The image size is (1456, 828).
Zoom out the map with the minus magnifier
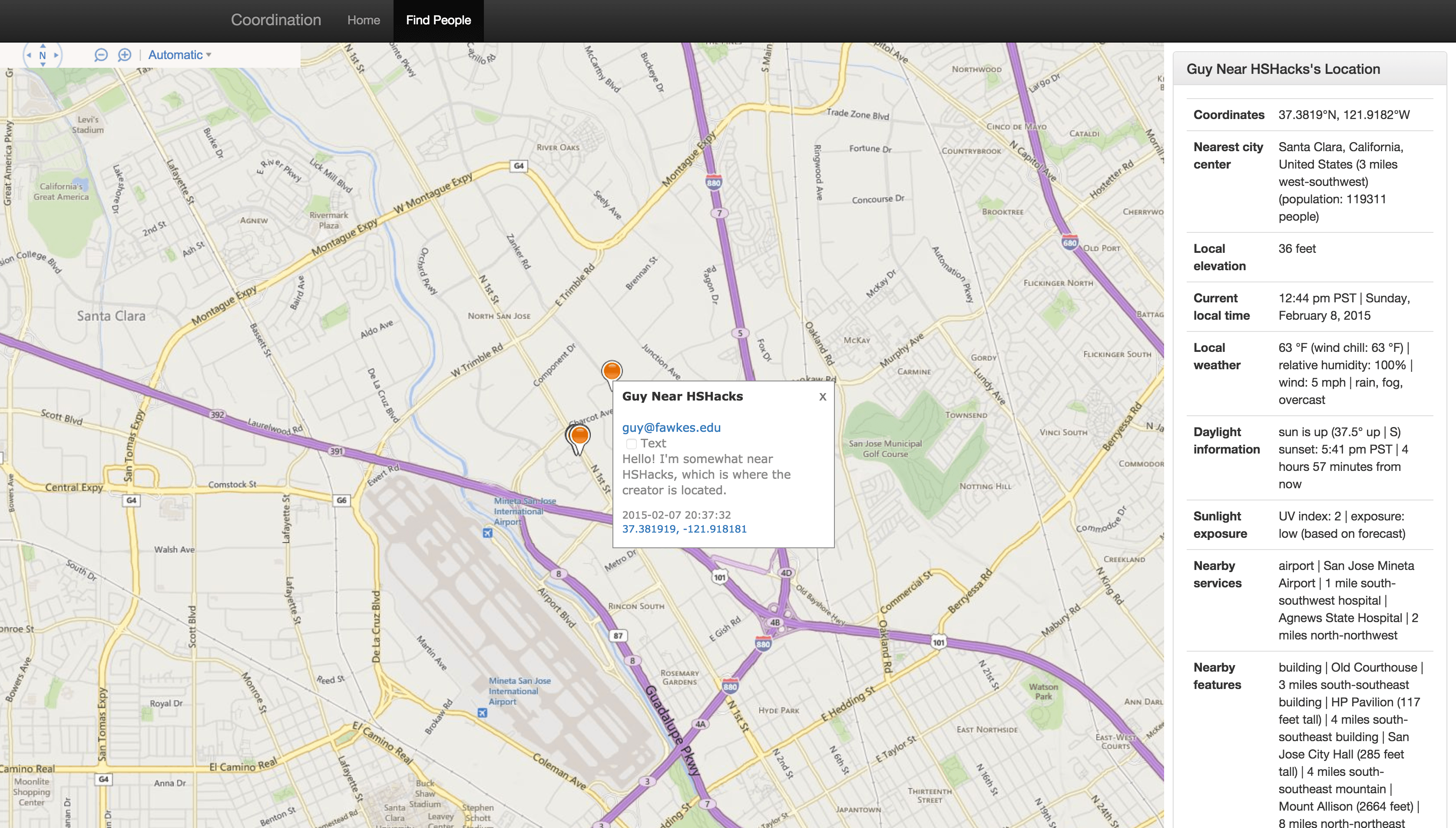tap(101, 55)
